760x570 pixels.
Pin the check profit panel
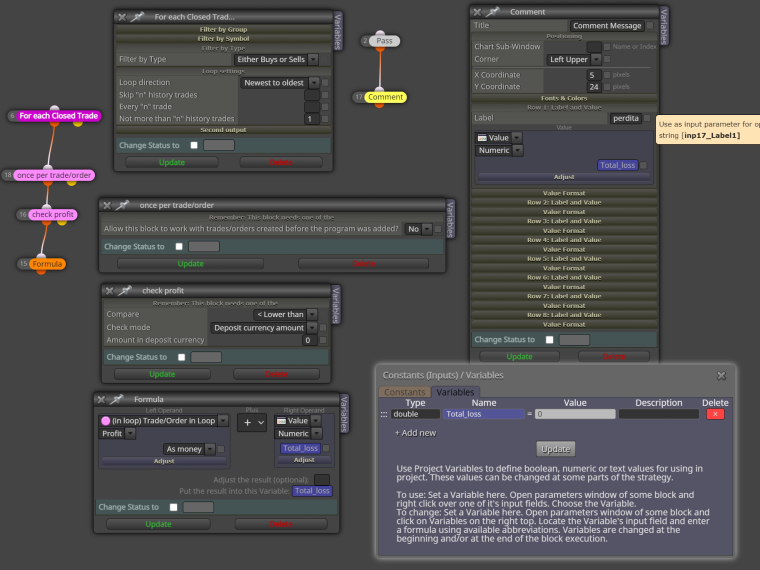[x=125, y=291]
